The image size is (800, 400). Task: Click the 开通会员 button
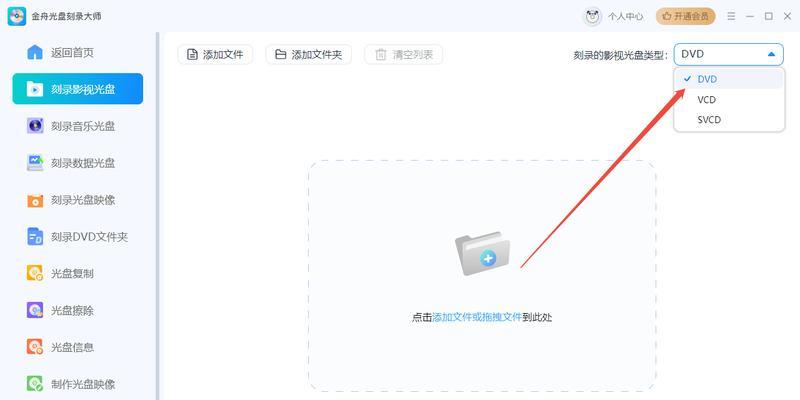[686, 16]
